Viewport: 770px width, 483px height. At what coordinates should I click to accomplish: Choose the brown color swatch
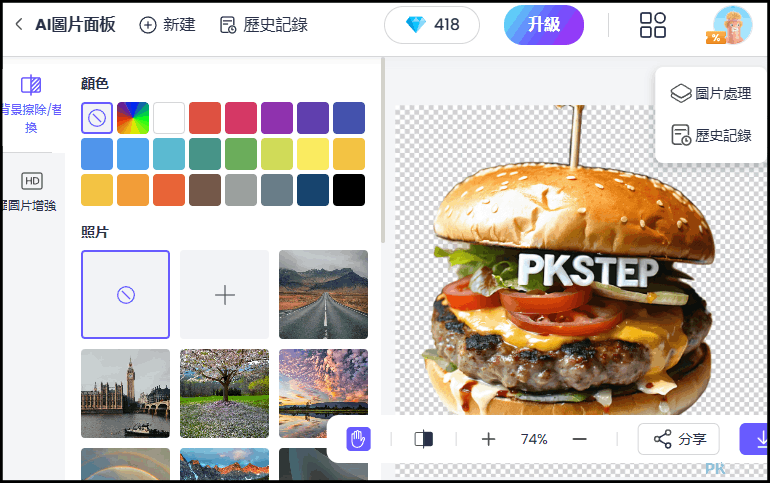point(205,189)
